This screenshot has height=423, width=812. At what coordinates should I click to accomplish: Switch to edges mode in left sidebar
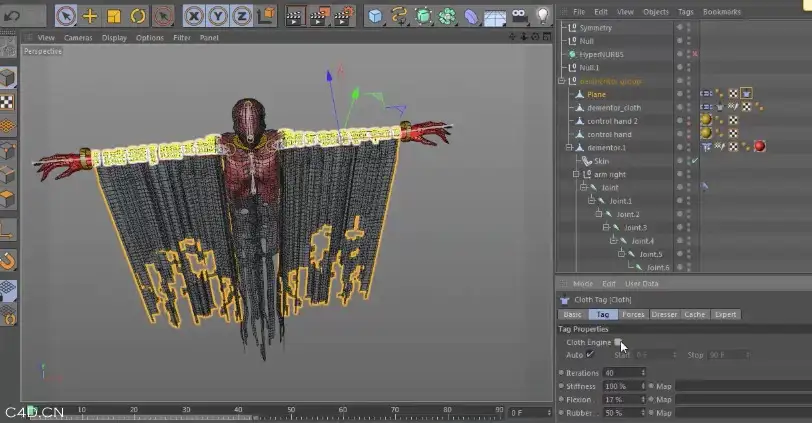click(8, 175)
